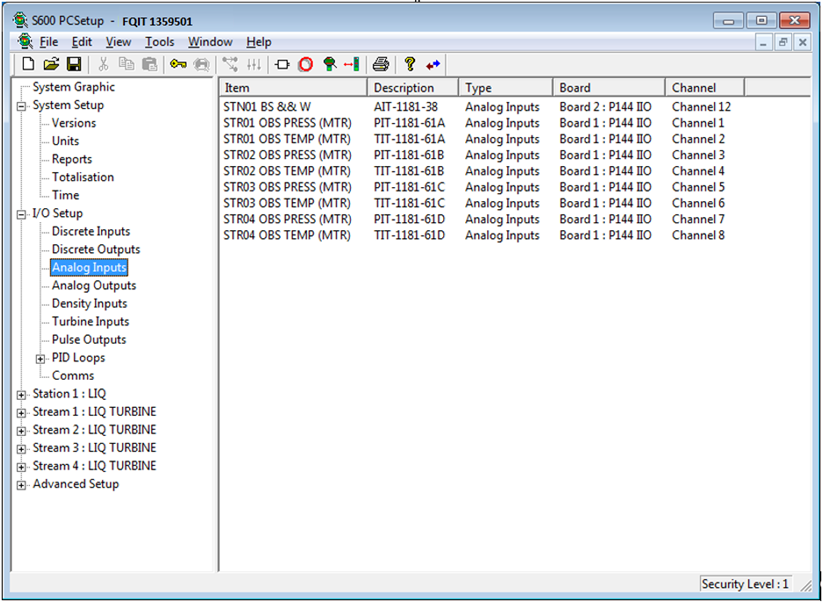Viewport: 823px width, 602px height.
Task: Select Pulse Outputs in the tree
Action: [x=89, y=340]
